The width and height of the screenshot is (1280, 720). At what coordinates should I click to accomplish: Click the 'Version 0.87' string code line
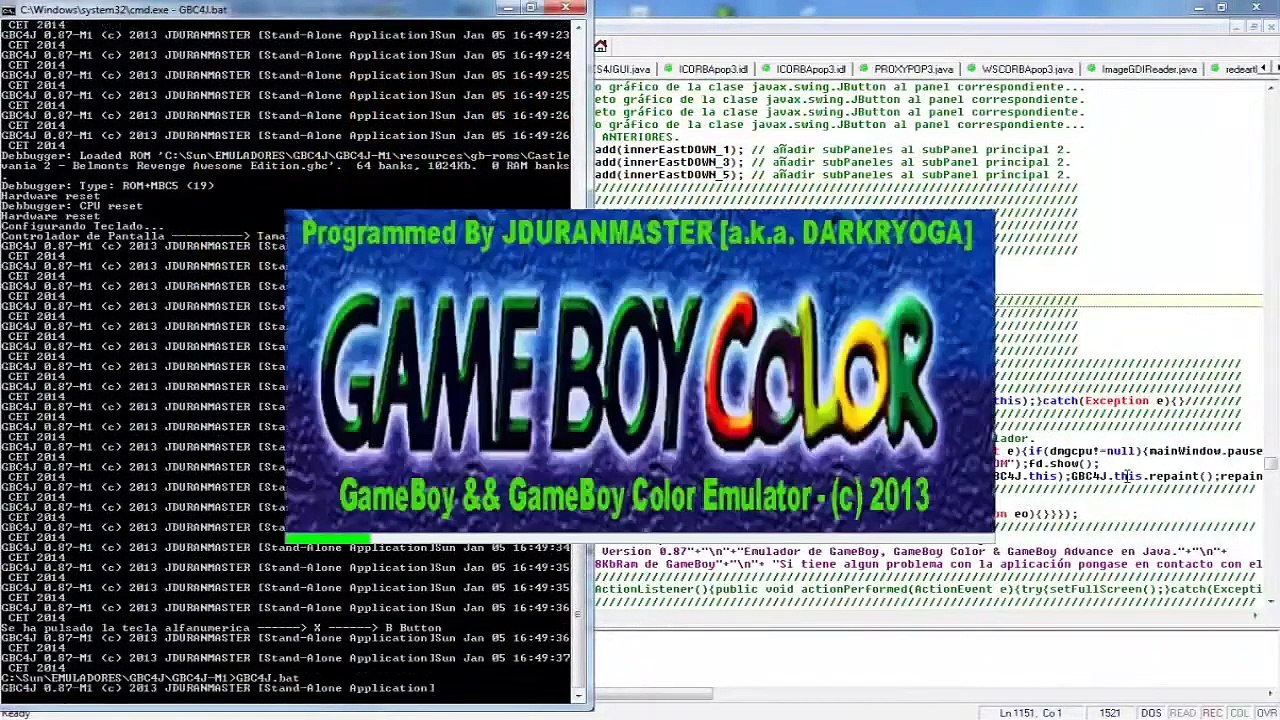point(914,551)
